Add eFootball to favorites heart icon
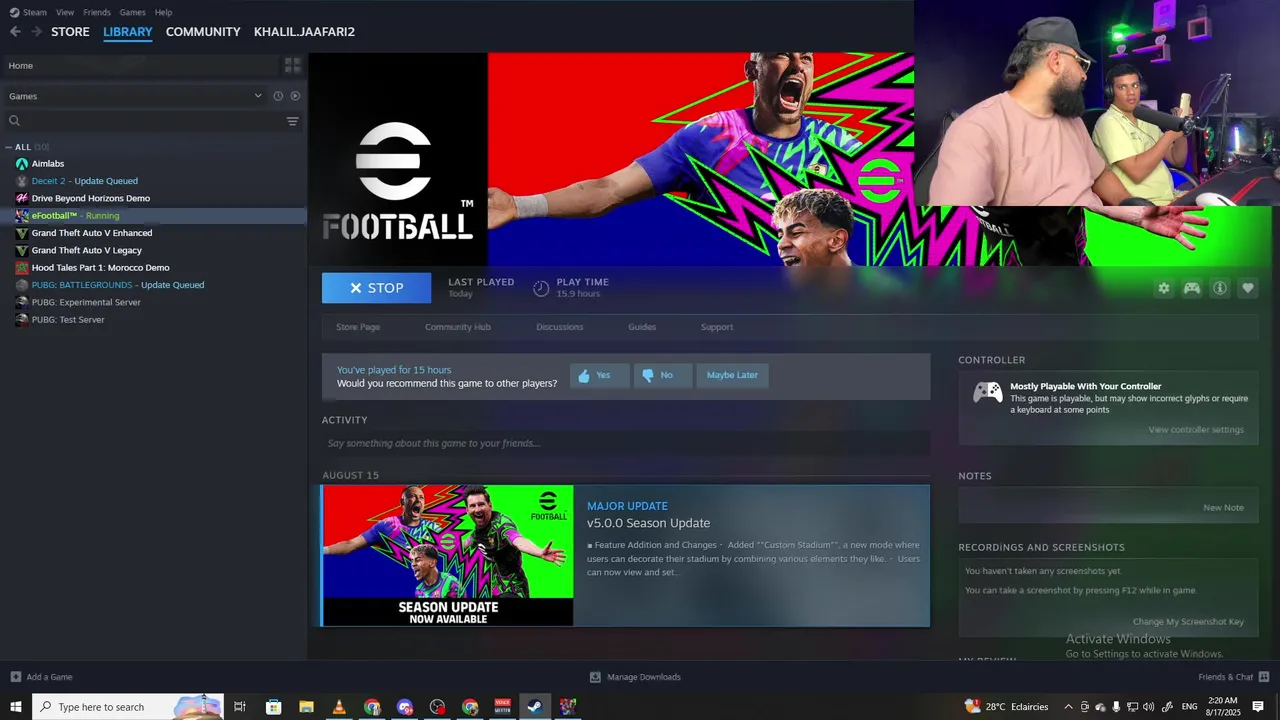Image resolution: width=1280 pixels, height=720 pixels. tap(1248, 288)
